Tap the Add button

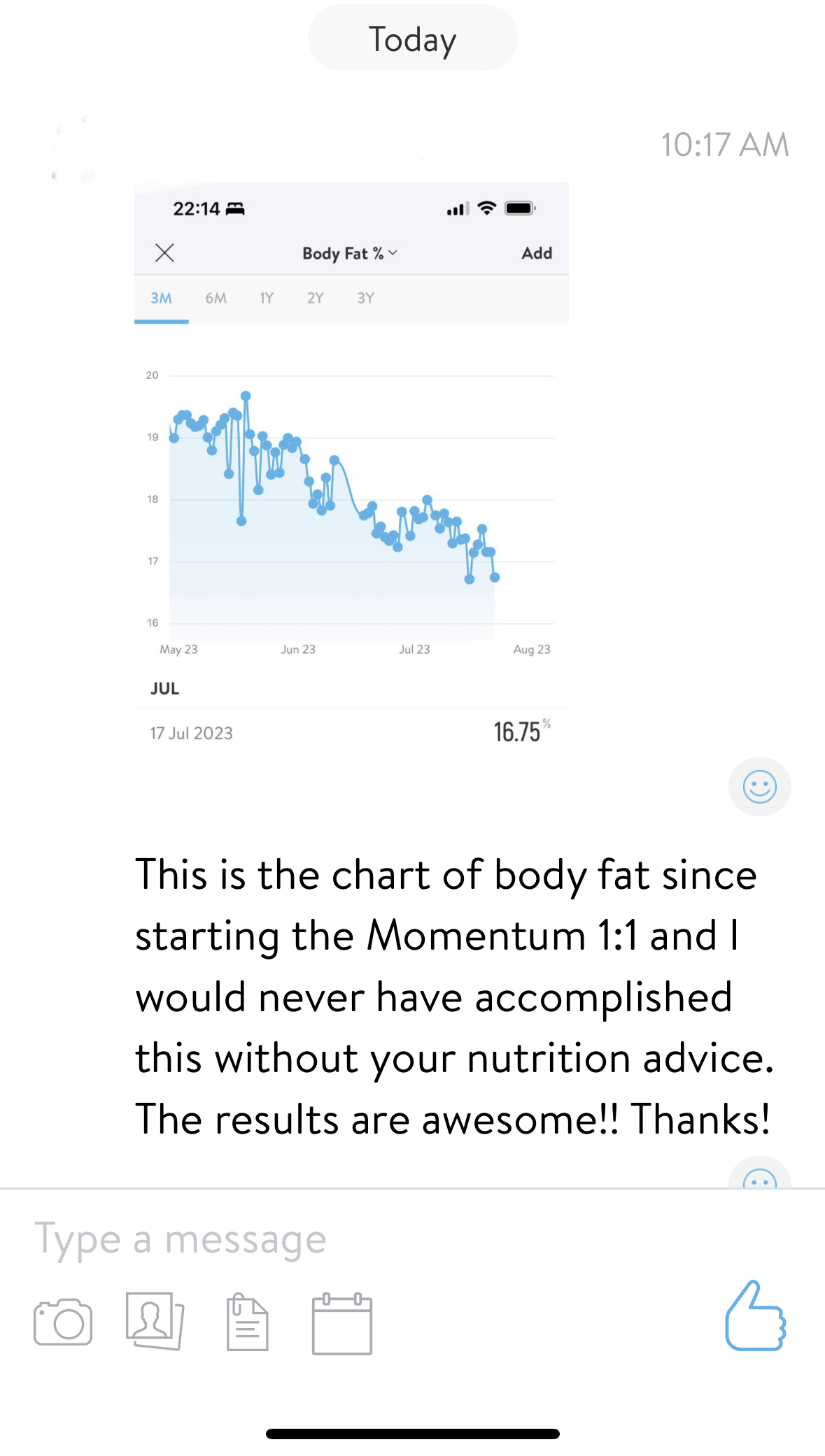(x=537, y=253)
